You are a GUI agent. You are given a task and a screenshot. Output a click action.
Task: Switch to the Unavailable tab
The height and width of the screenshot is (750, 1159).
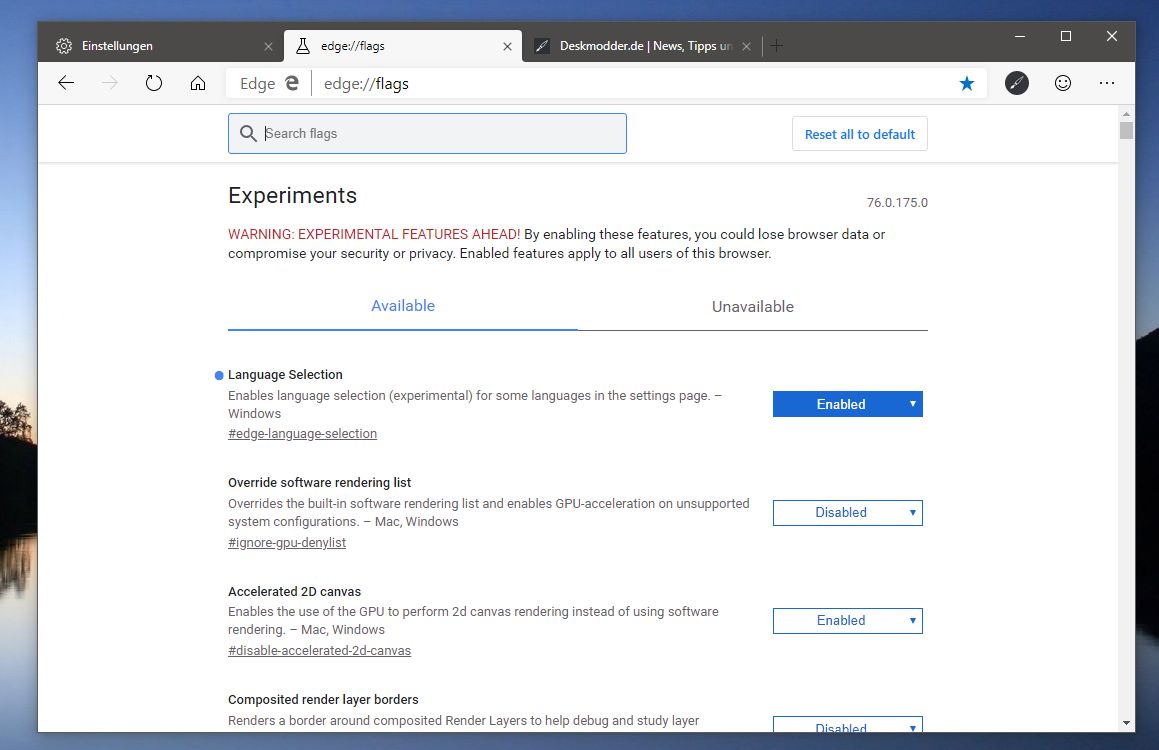click(x=752, y=307)
